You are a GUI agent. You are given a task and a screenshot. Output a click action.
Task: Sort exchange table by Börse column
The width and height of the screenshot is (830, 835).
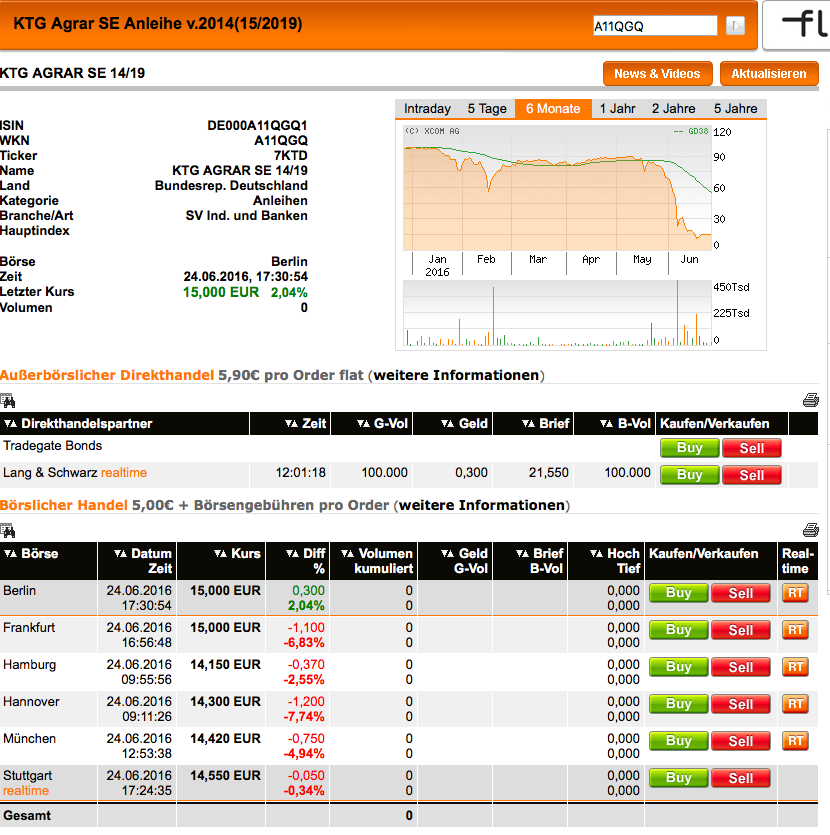11,554
